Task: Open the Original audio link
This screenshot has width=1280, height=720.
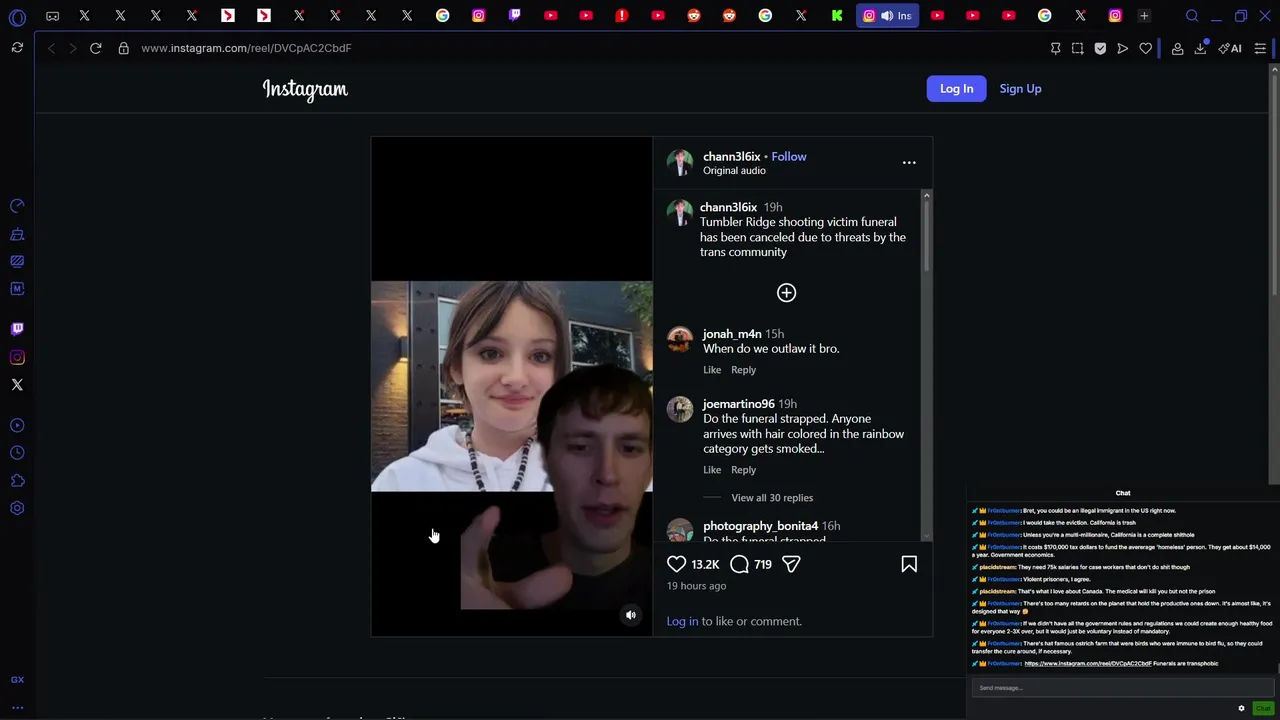Action: click(x=734, y=171)
